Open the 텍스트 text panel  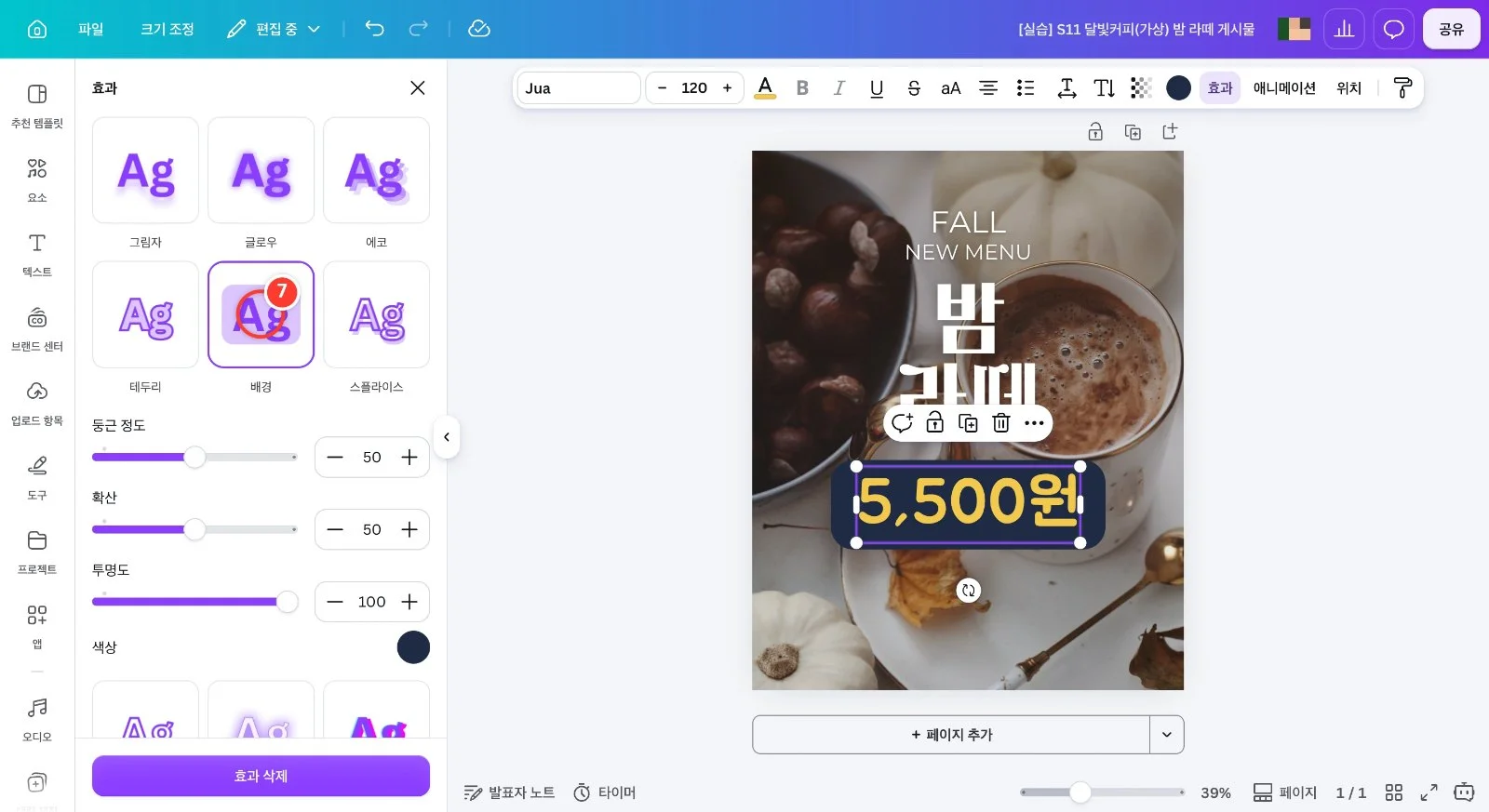(x=37, y=254)
